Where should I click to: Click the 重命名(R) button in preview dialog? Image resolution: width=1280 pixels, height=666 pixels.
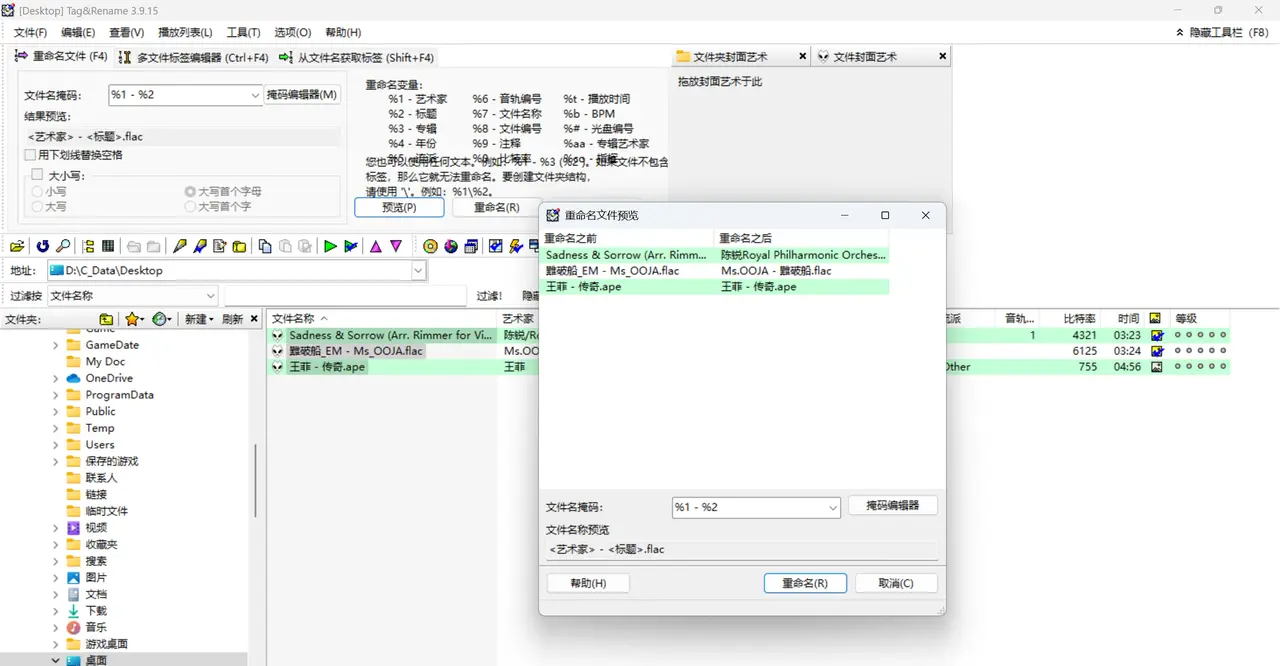[804, 583]
